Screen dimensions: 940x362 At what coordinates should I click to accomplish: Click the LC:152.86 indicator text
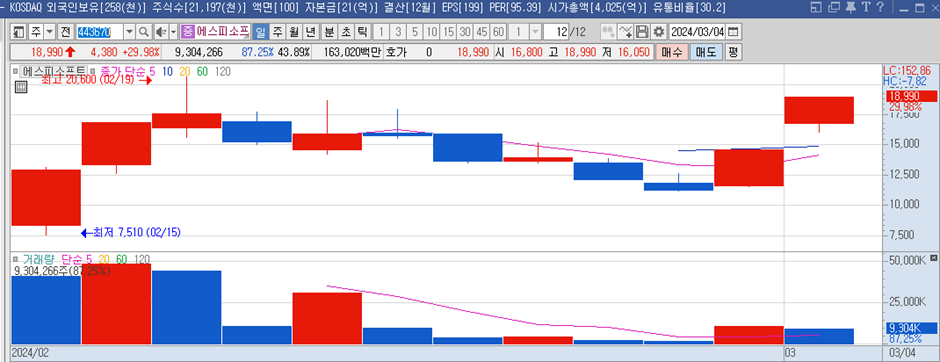click(x=907, y=70)
